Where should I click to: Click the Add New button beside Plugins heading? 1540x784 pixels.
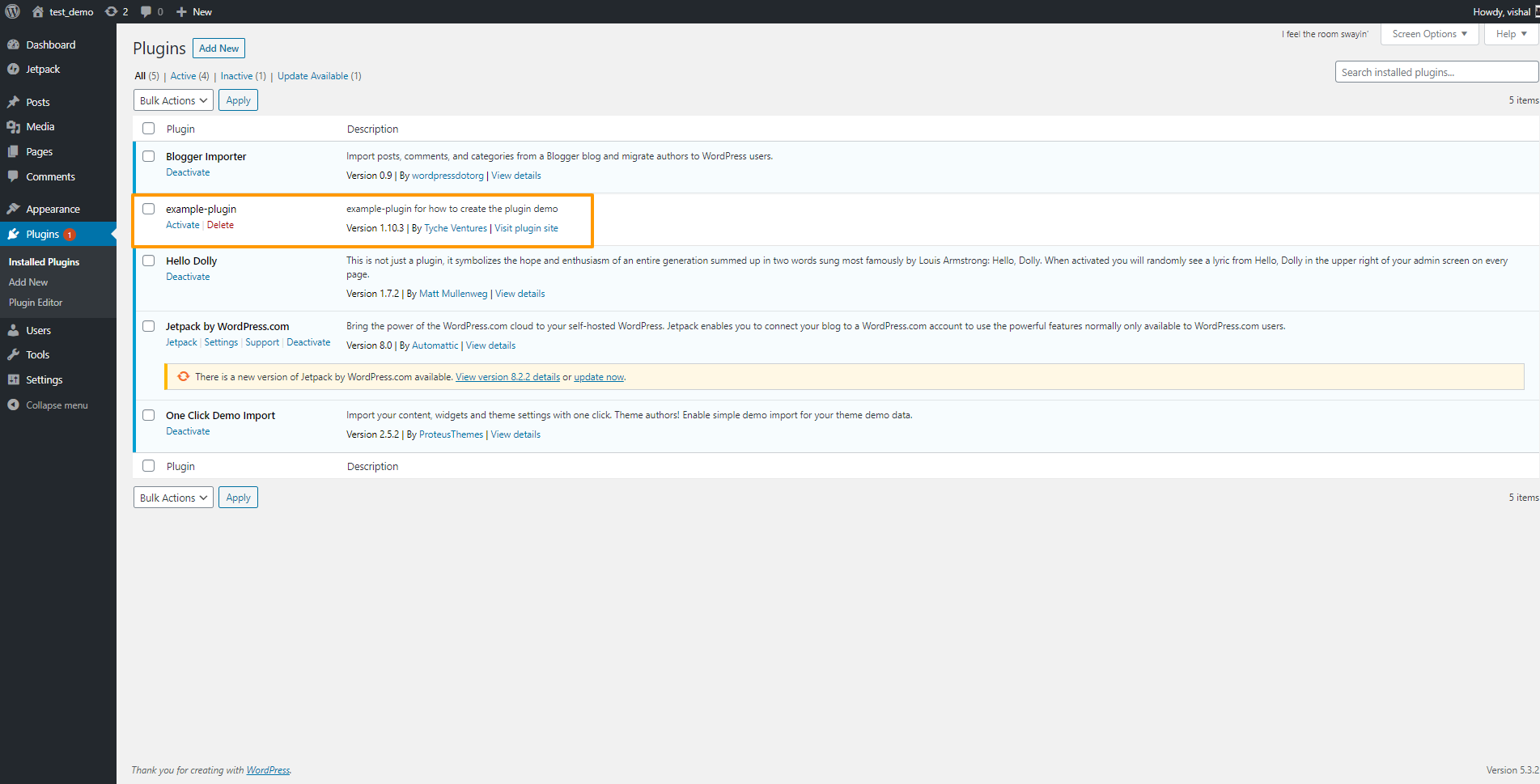click(218, 49)
